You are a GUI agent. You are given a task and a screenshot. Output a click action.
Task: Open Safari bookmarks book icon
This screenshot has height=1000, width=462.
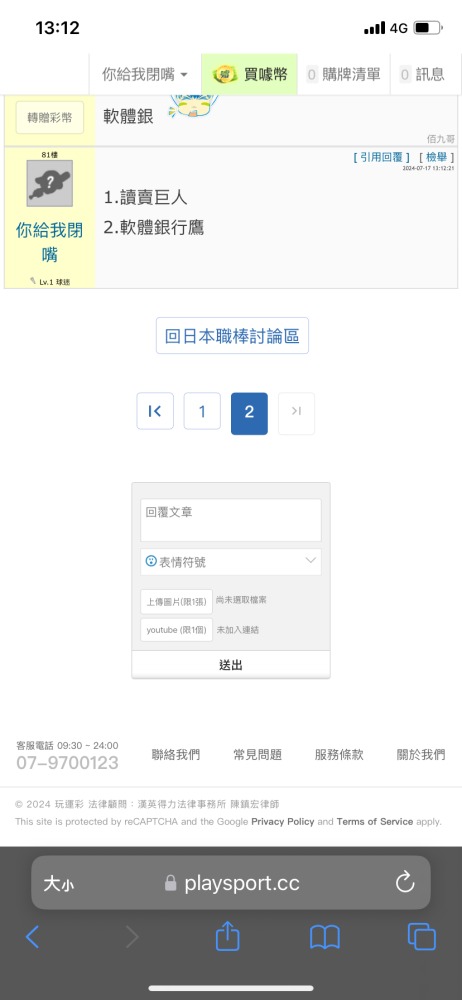pyautogui.click(x=324, y=937)
